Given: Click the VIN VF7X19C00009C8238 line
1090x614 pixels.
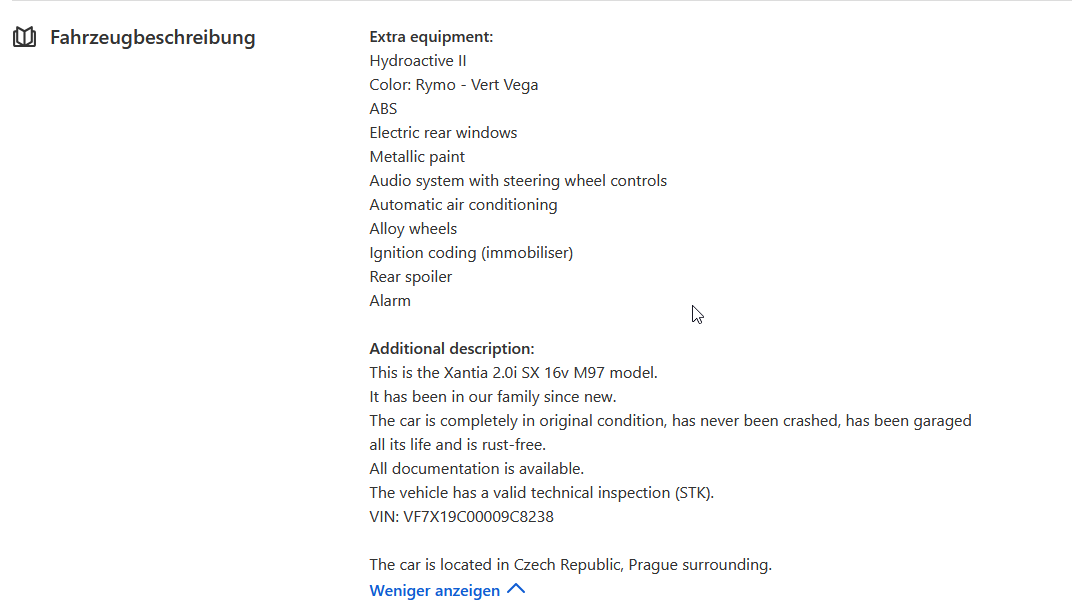Looking at the screenshot, I should coord(462,517).
